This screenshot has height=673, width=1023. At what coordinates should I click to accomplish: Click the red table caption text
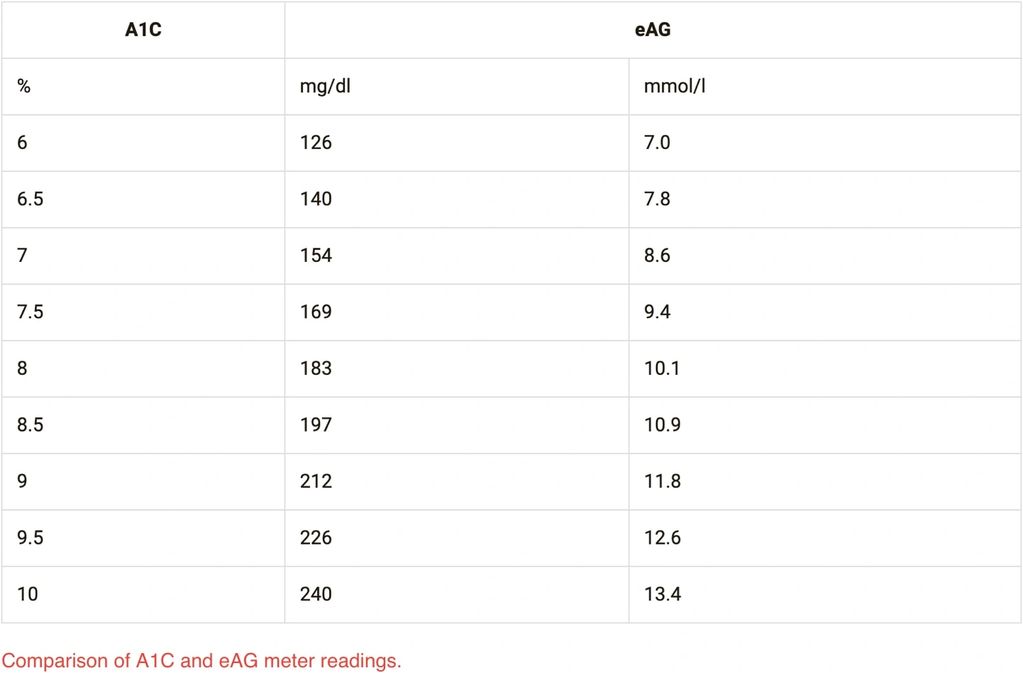tap(201, 661)
